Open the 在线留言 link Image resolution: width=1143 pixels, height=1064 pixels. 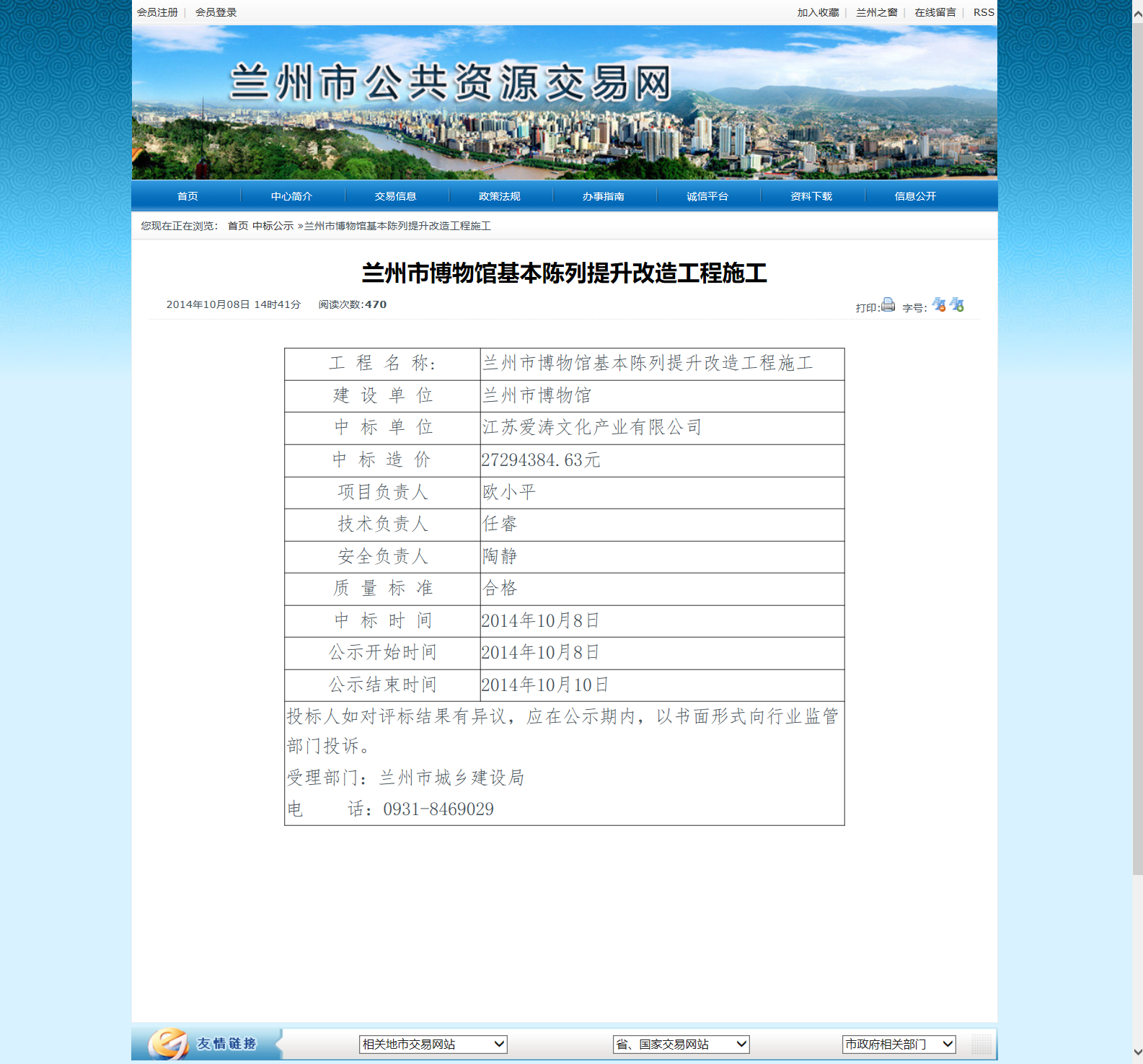point(935,12)
